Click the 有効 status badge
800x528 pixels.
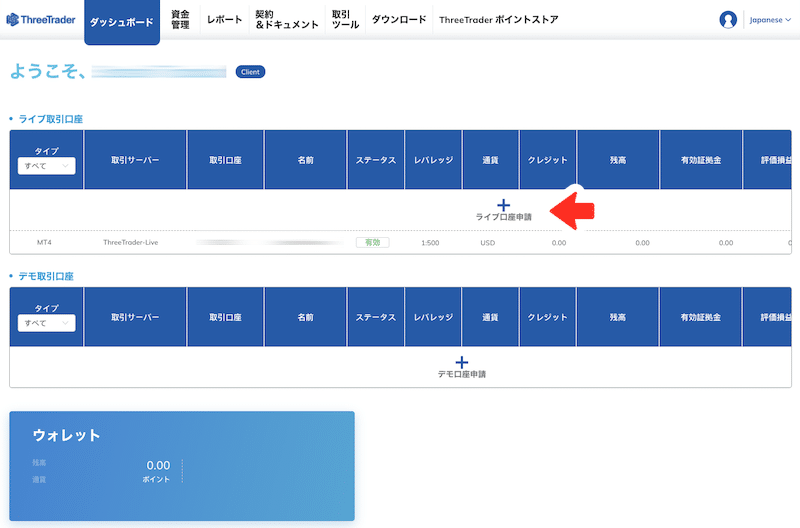(x=372, y=242)
